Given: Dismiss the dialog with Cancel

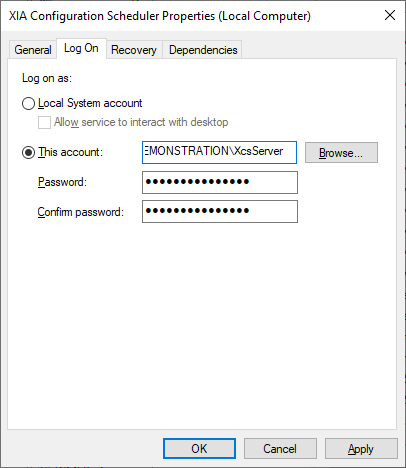Looking at the screenshot, I should 280,449.
